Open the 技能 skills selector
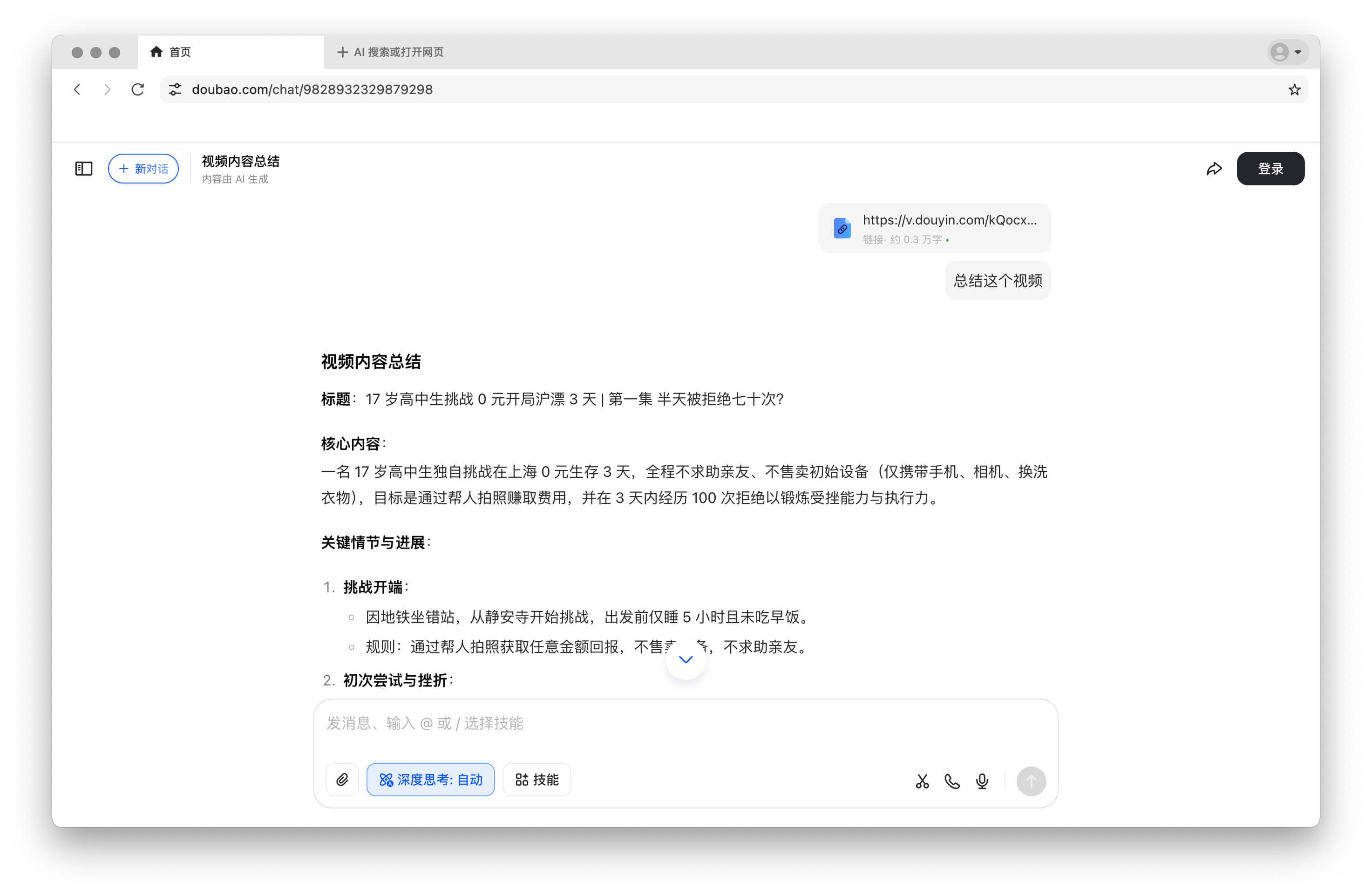The height and width of the screenshot is (896, 1372). pos(536,780)
